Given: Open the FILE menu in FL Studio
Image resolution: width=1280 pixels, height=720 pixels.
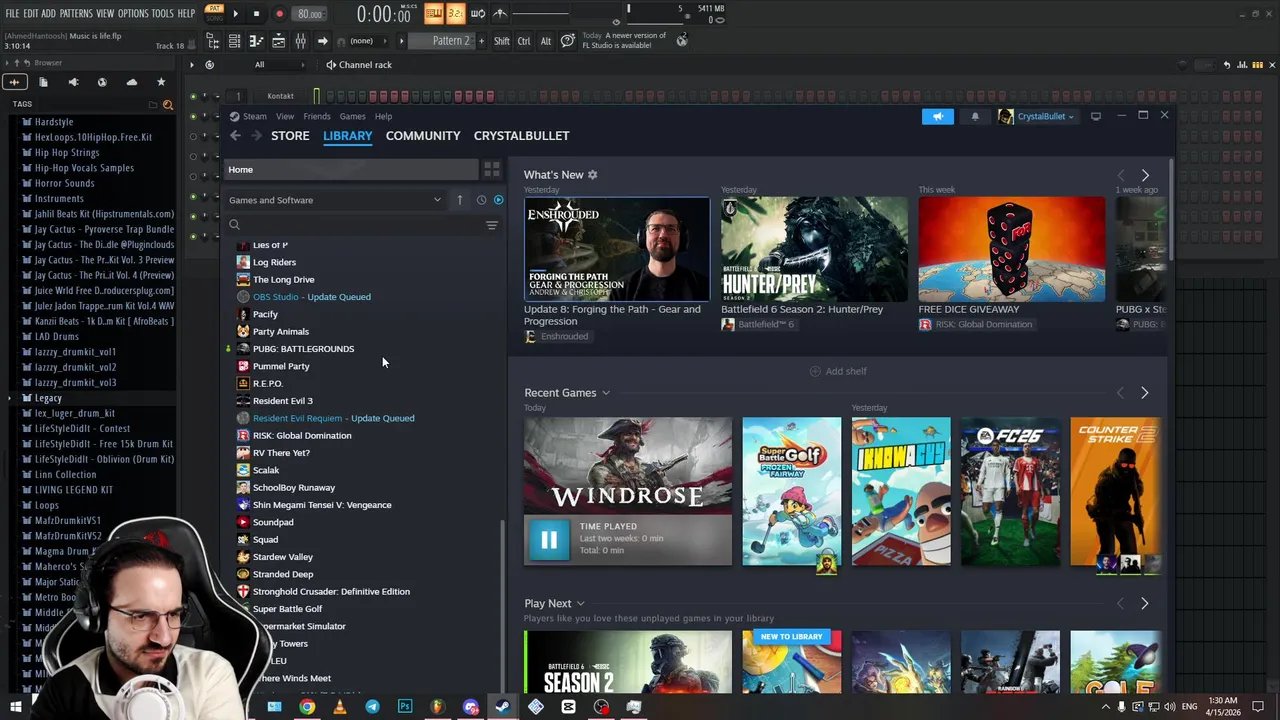Looking at the screenshot, I should pos(12,13).
